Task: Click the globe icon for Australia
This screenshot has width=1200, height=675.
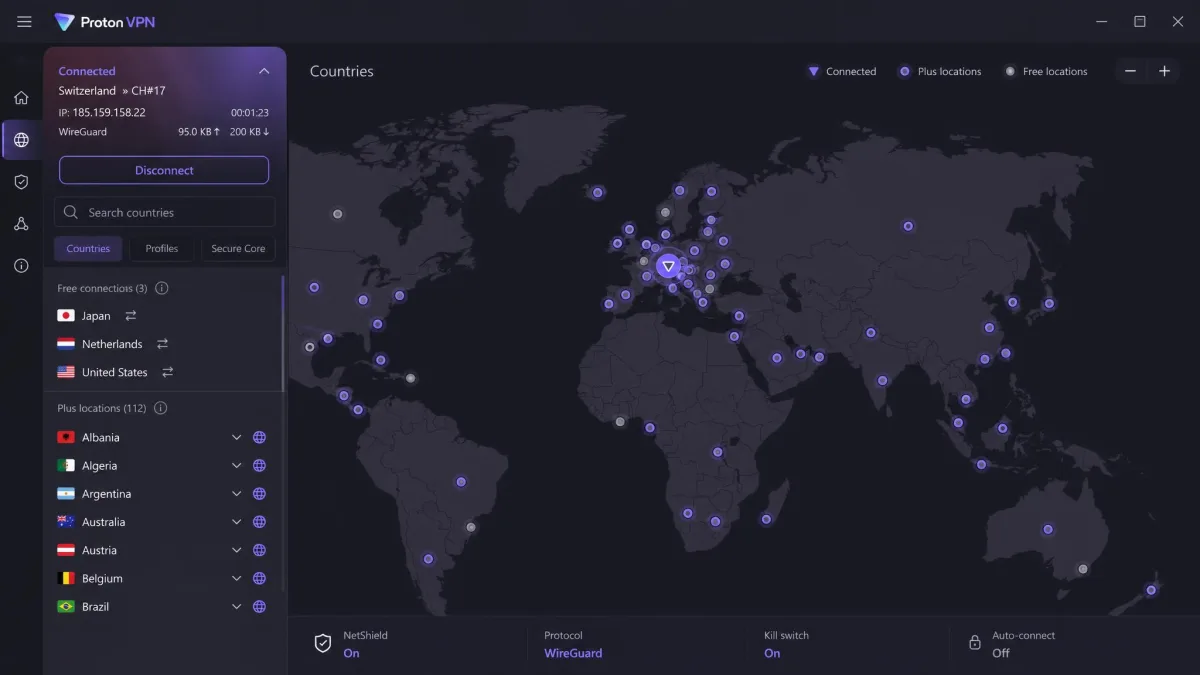Action: point(259,522)
